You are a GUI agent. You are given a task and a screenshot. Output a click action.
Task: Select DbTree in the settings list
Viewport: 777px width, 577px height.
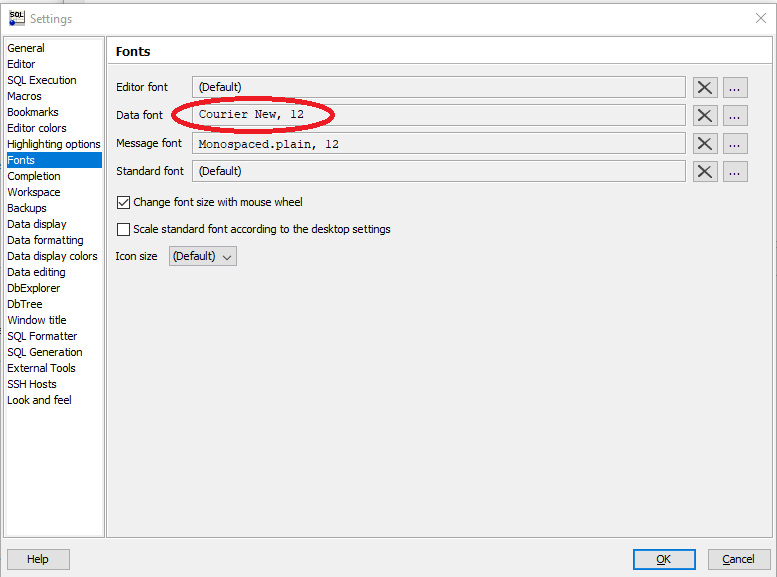[x=54, y=304]
